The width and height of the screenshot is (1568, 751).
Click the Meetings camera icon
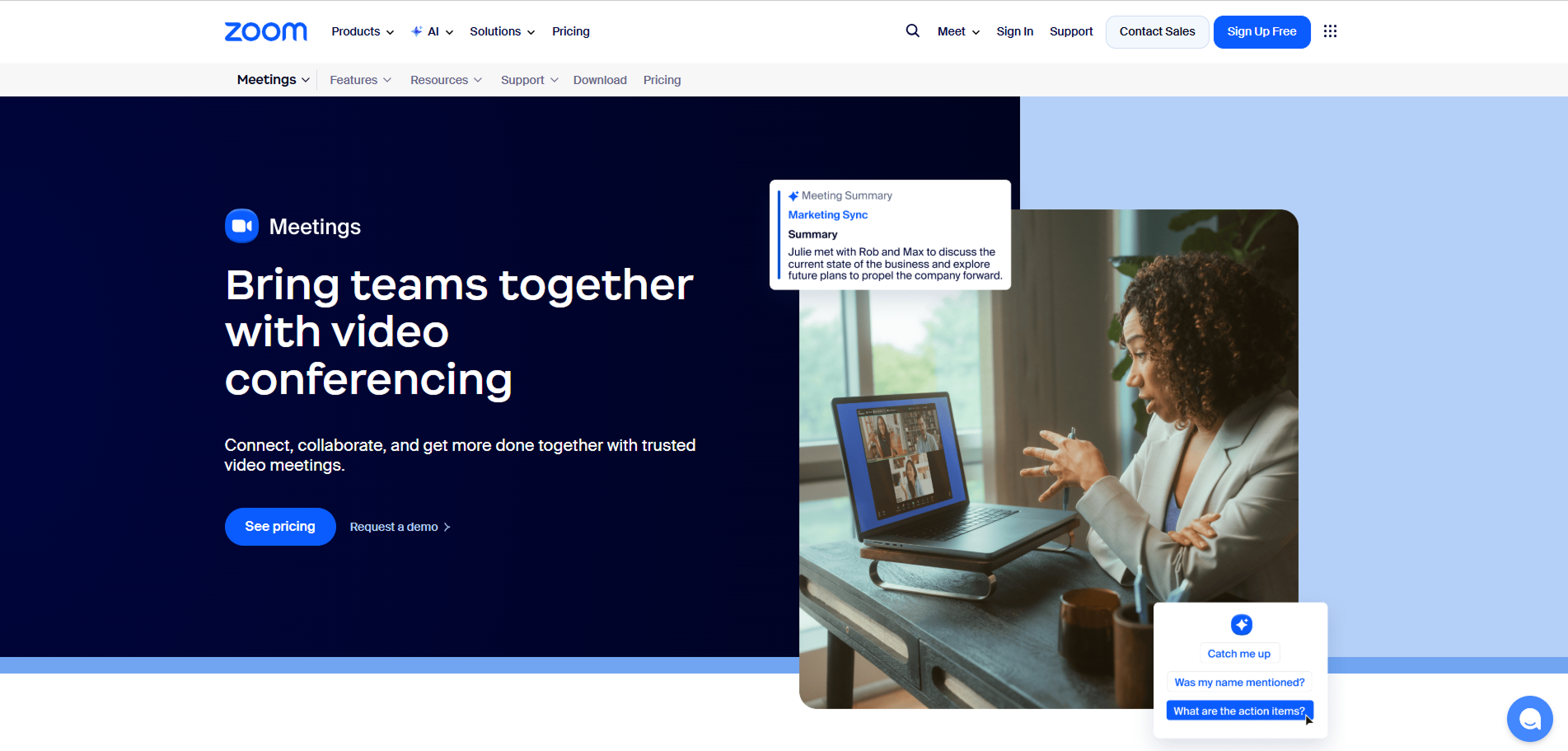coord(241,226)
